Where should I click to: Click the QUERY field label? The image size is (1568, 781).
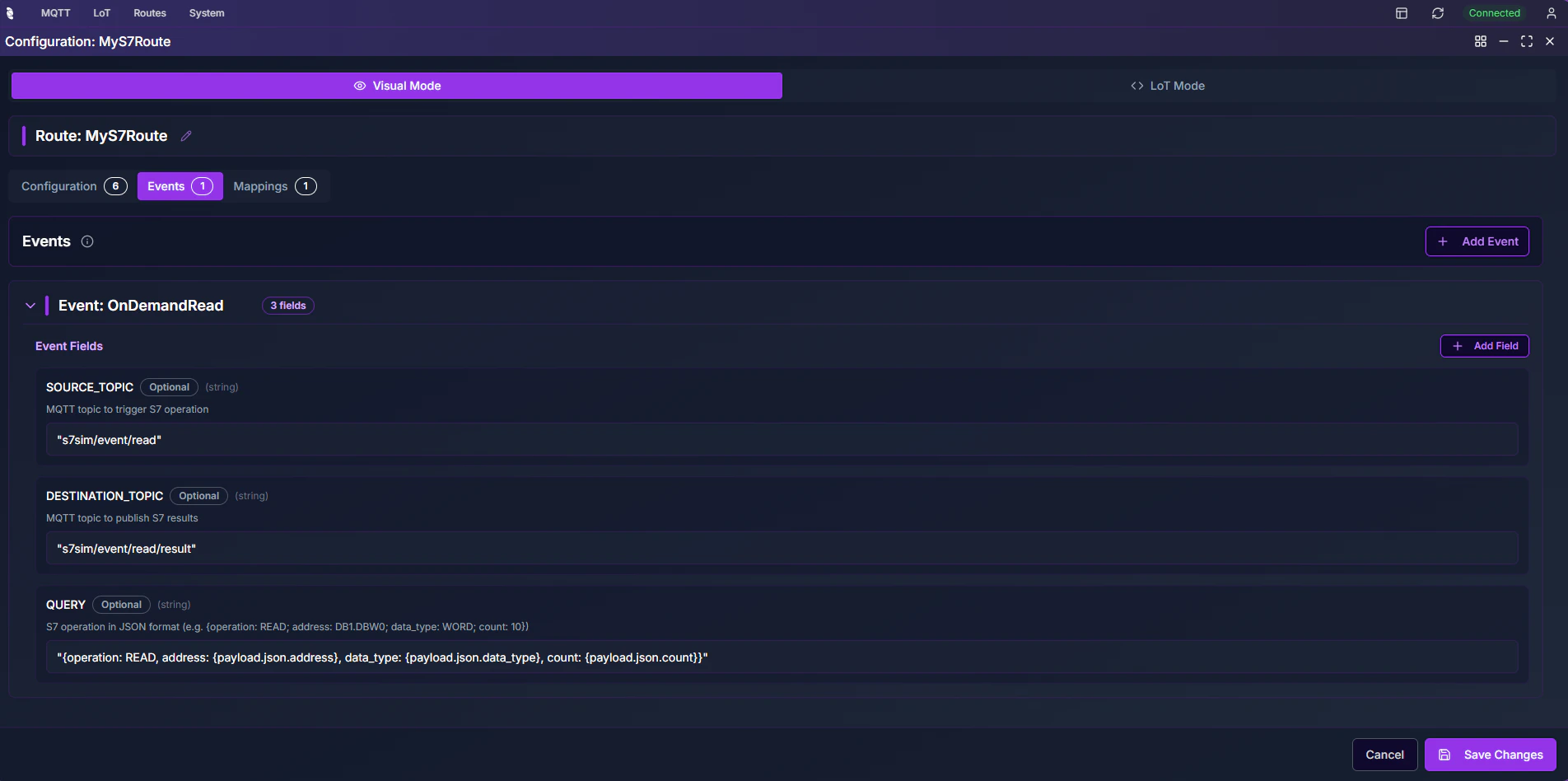pyautogui.click(x=66, y=605)
